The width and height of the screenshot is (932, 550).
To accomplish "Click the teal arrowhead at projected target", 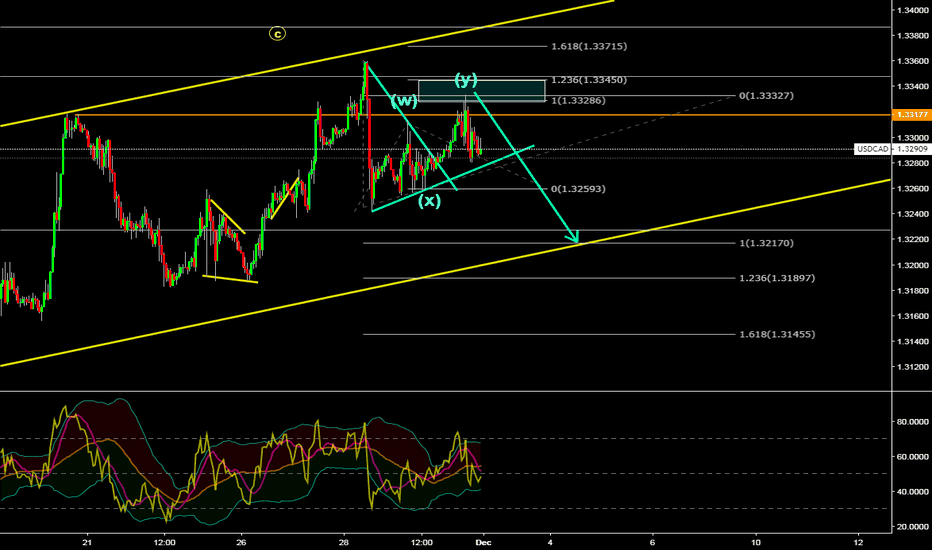I will pos(572,237).
